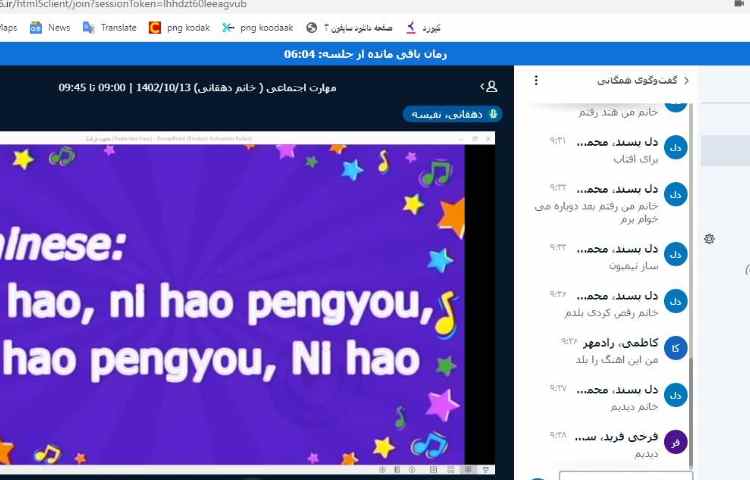
Task: Click avatar beside خانم رقص کردی بلدم message
Action: (675, 301)
